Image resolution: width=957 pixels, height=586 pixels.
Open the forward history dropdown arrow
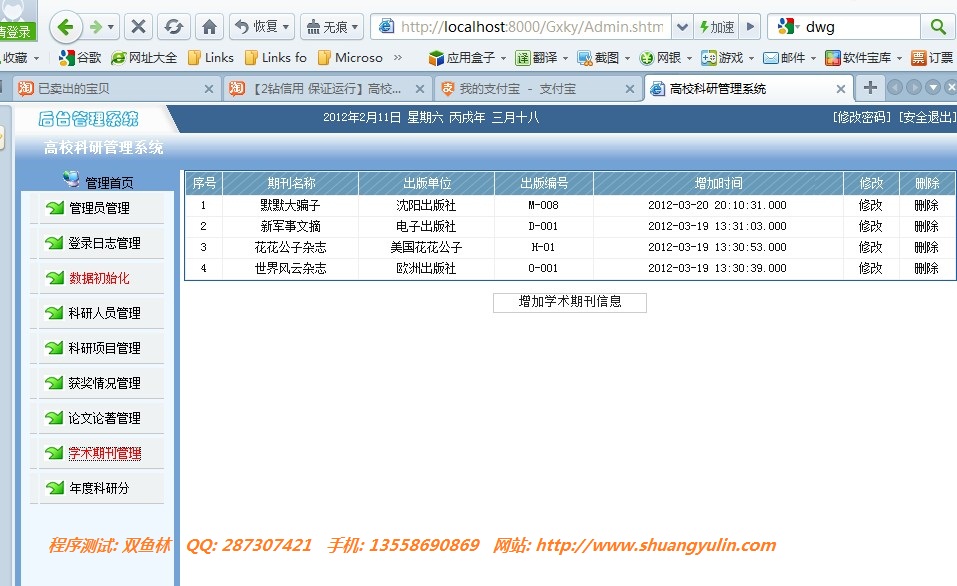pos(111,27)
